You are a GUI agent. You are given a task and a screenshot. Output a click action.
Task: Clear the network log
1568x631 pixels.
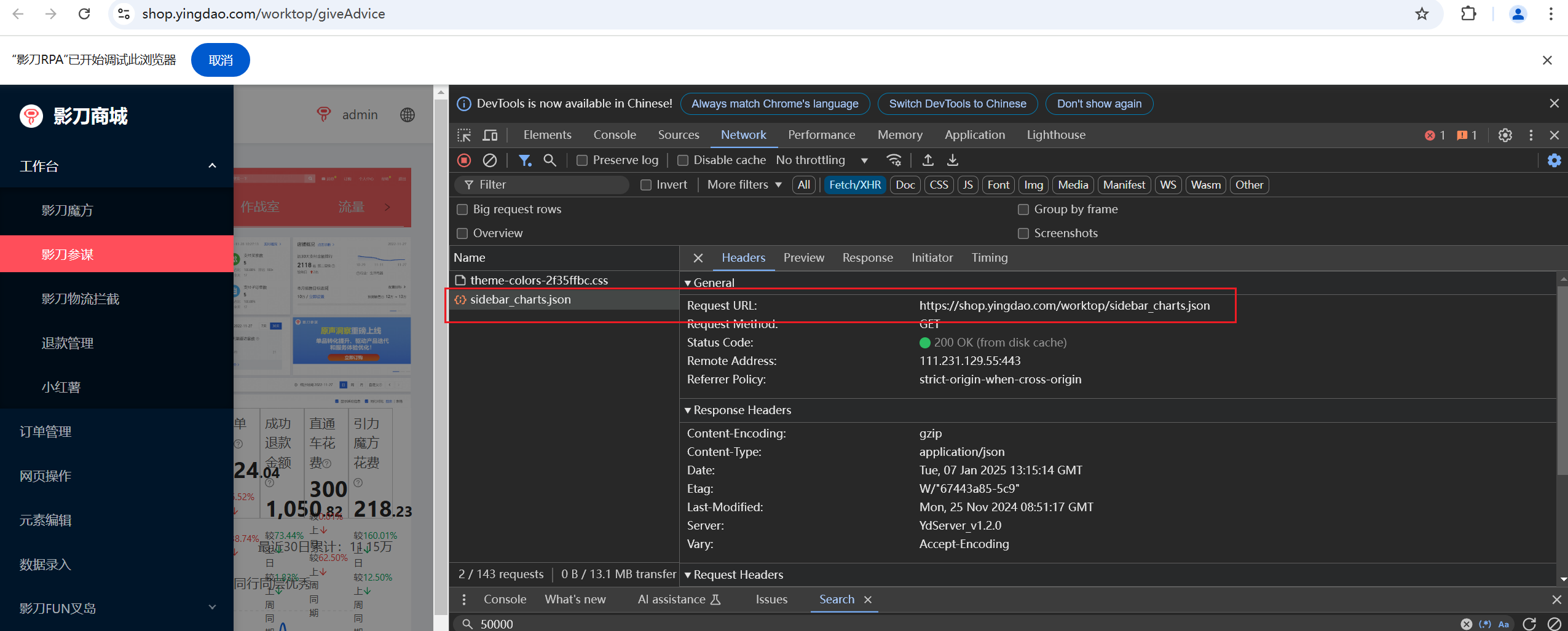click(x=489, y=160)
